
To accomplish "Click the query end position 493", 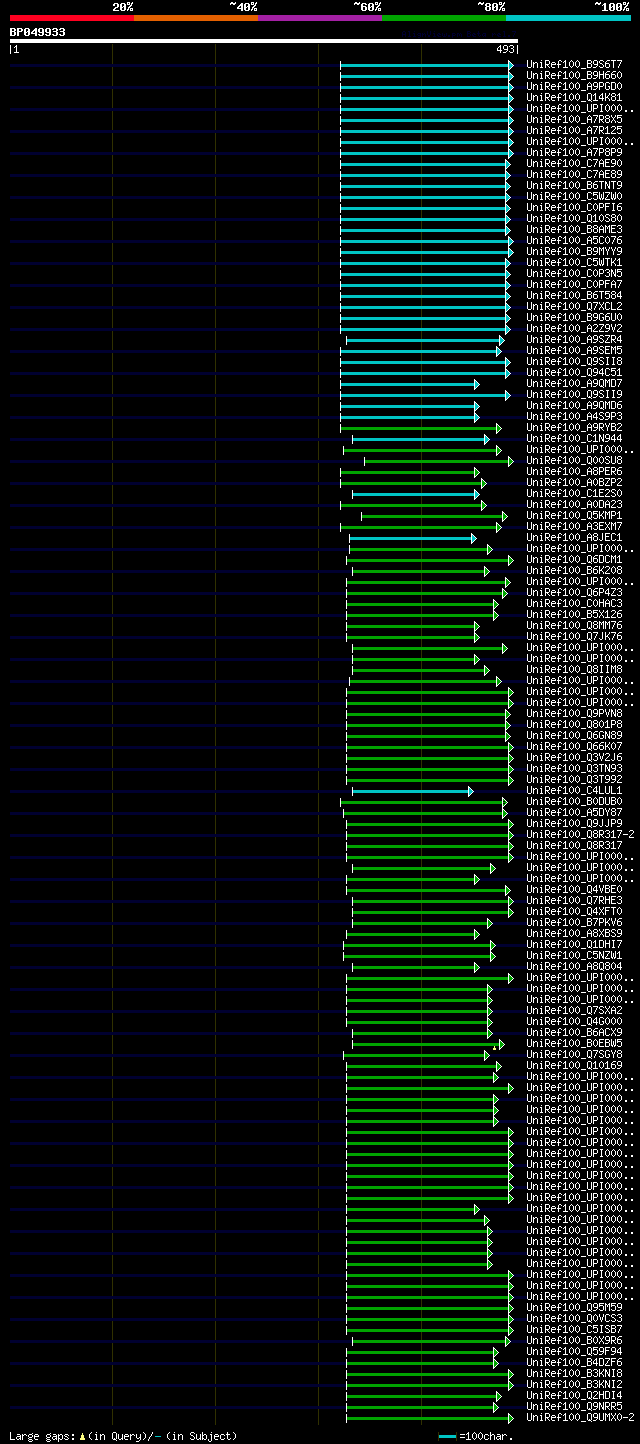I will 505,49.
